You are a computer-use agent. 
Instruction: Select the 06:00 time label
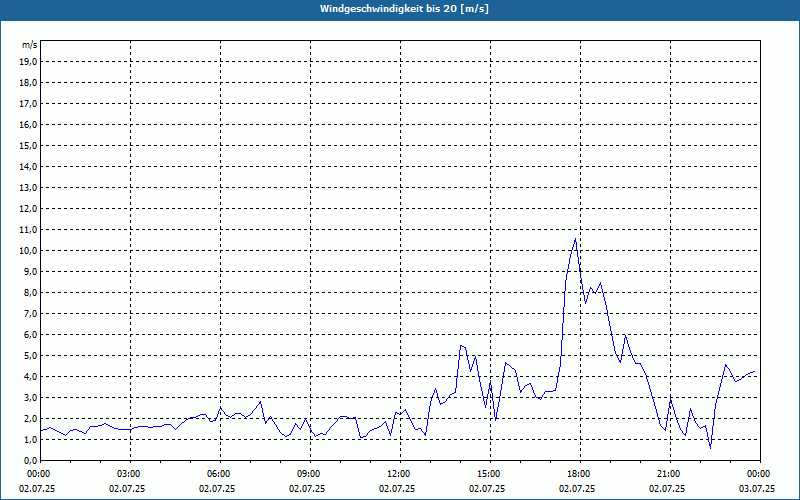[217, 474]
